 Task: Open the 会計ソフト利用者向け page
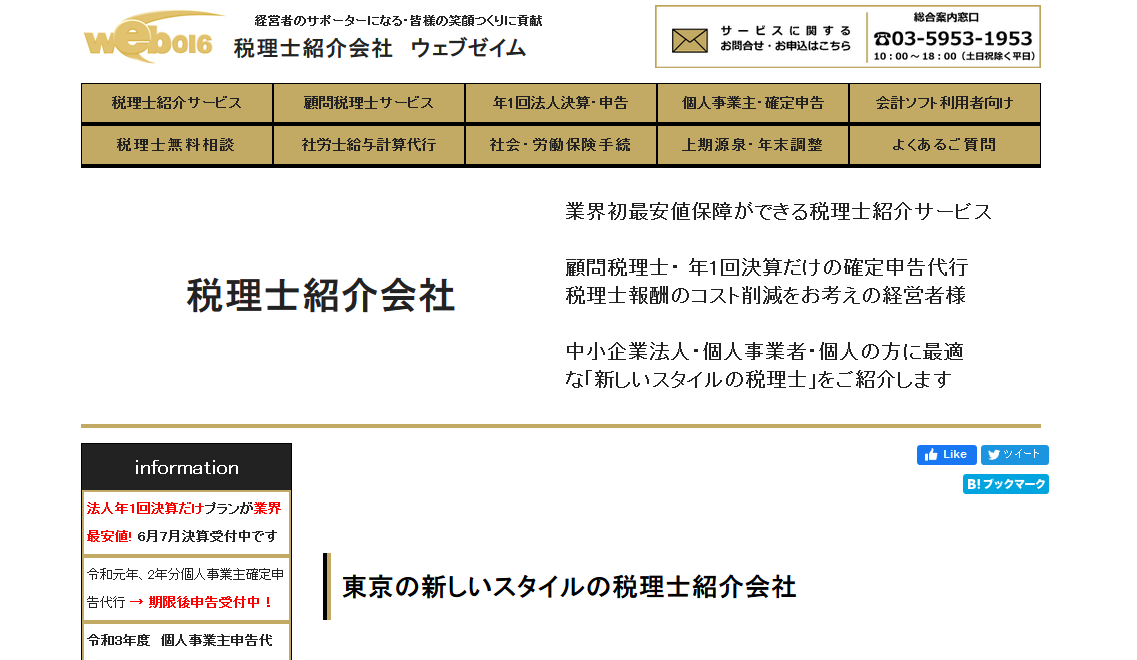pos(945,102)
